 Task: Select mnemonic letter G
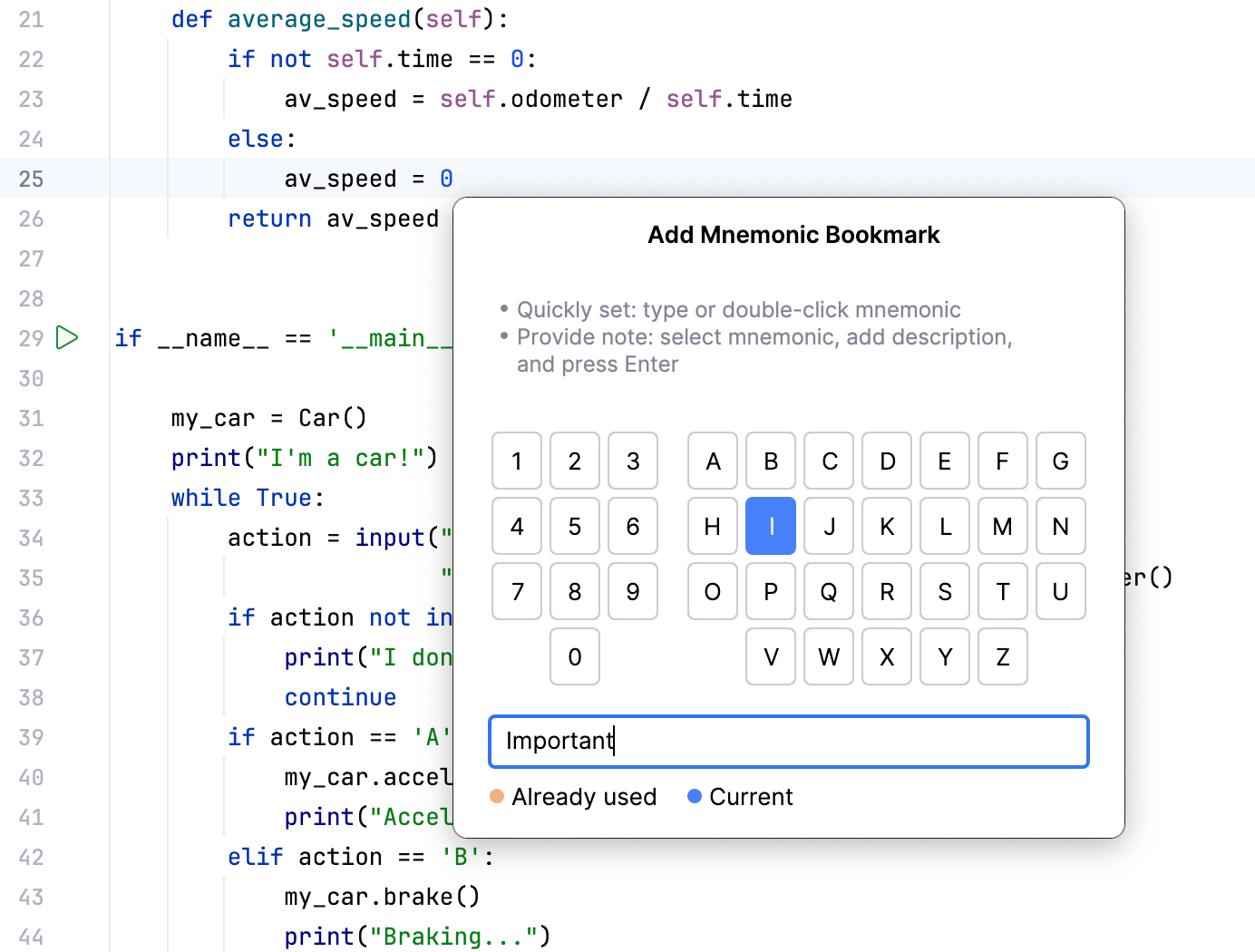(x=1060, y=461)
